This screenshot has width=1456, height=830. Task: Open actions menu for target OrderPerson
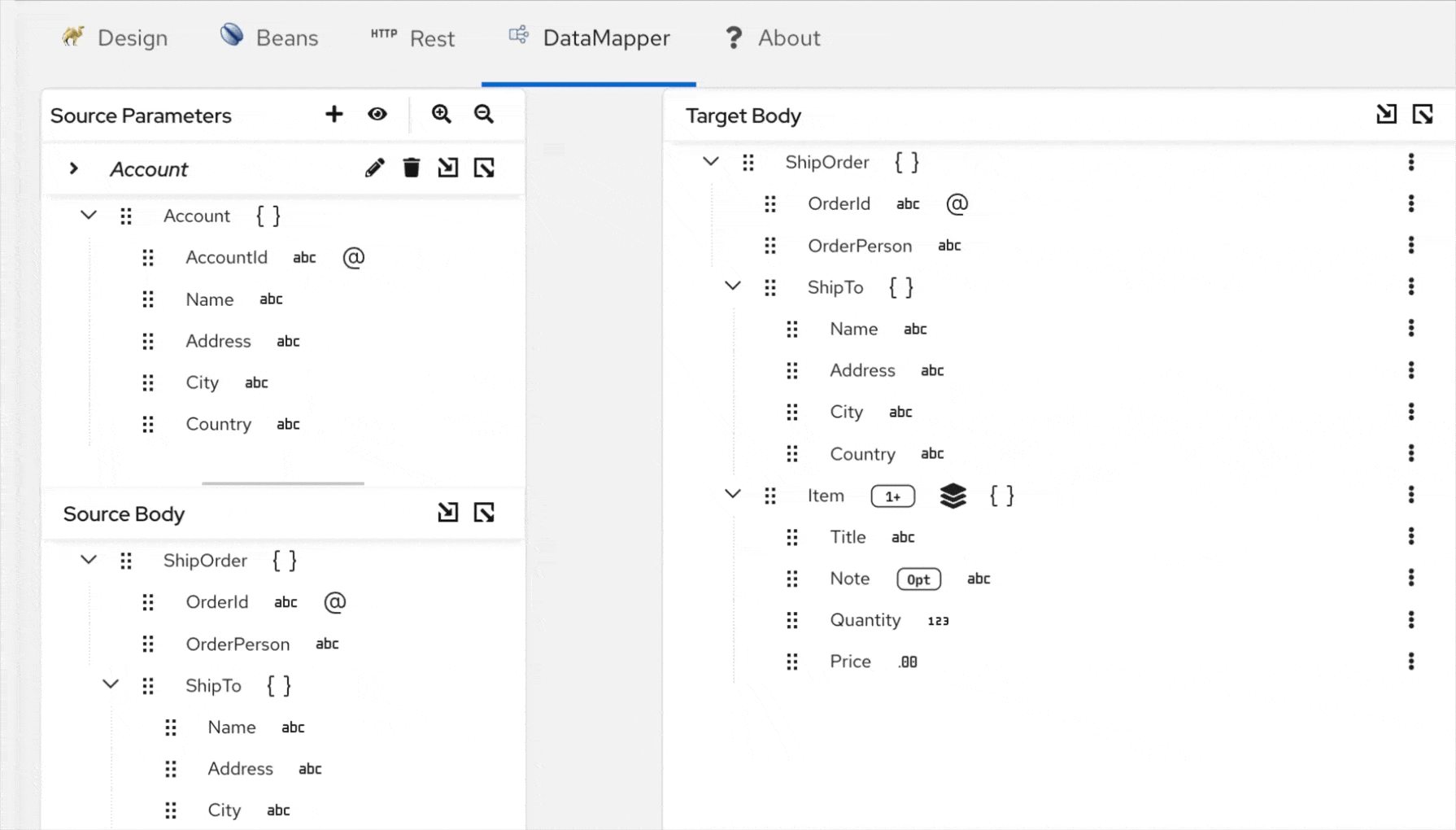tap(1411, 245)
